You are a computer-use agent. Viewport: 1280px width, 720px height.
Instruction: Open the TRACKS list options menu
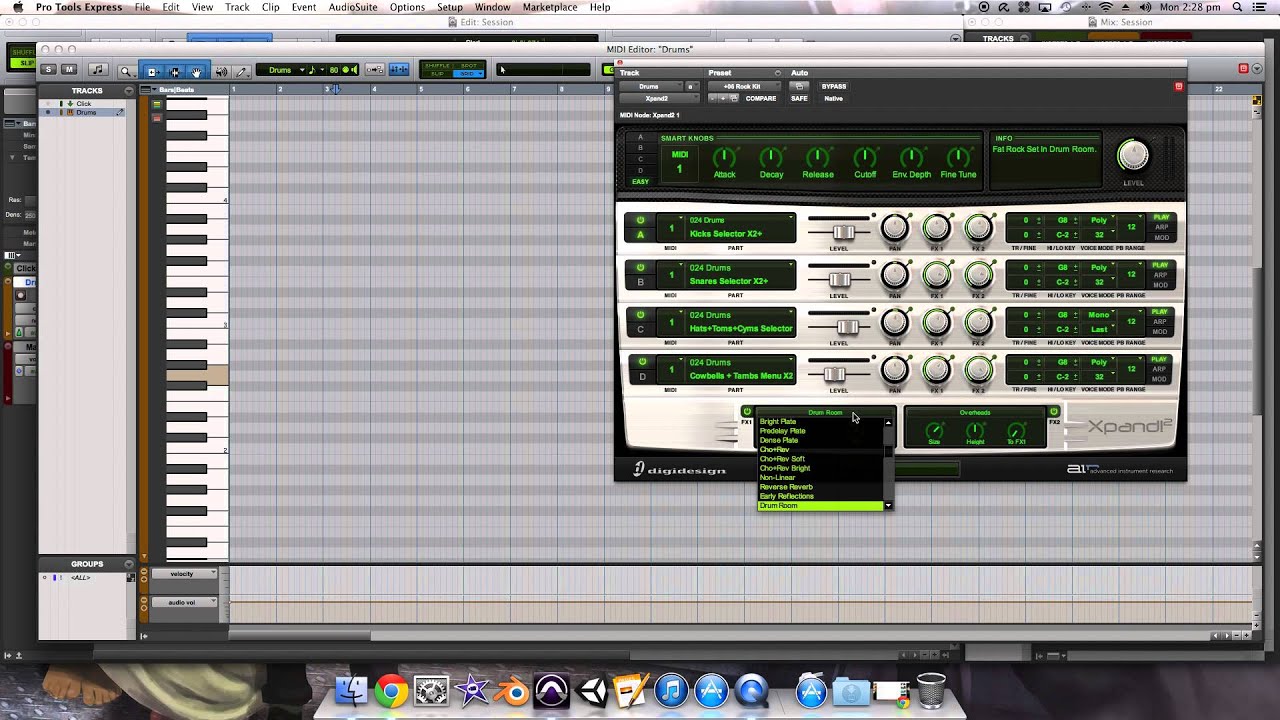click(x=128, y=91)
